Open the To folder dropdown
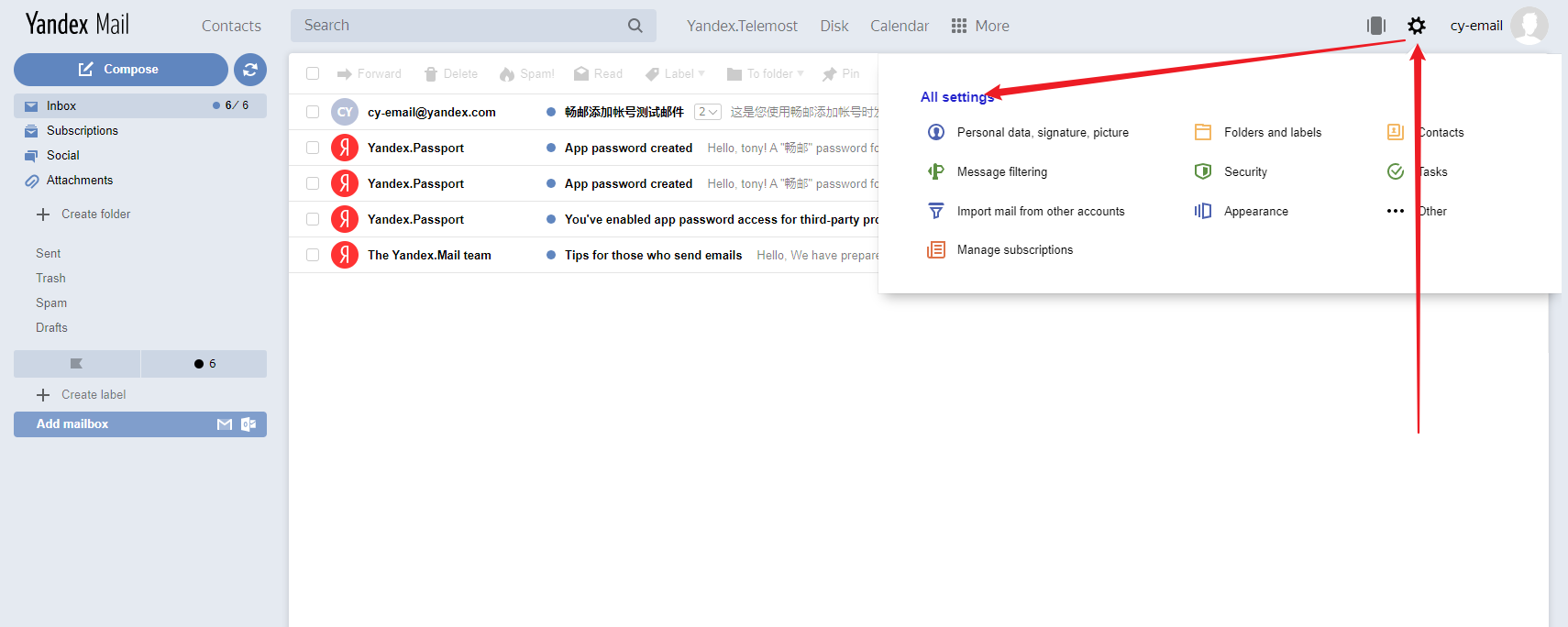 (x=766, y=73)
